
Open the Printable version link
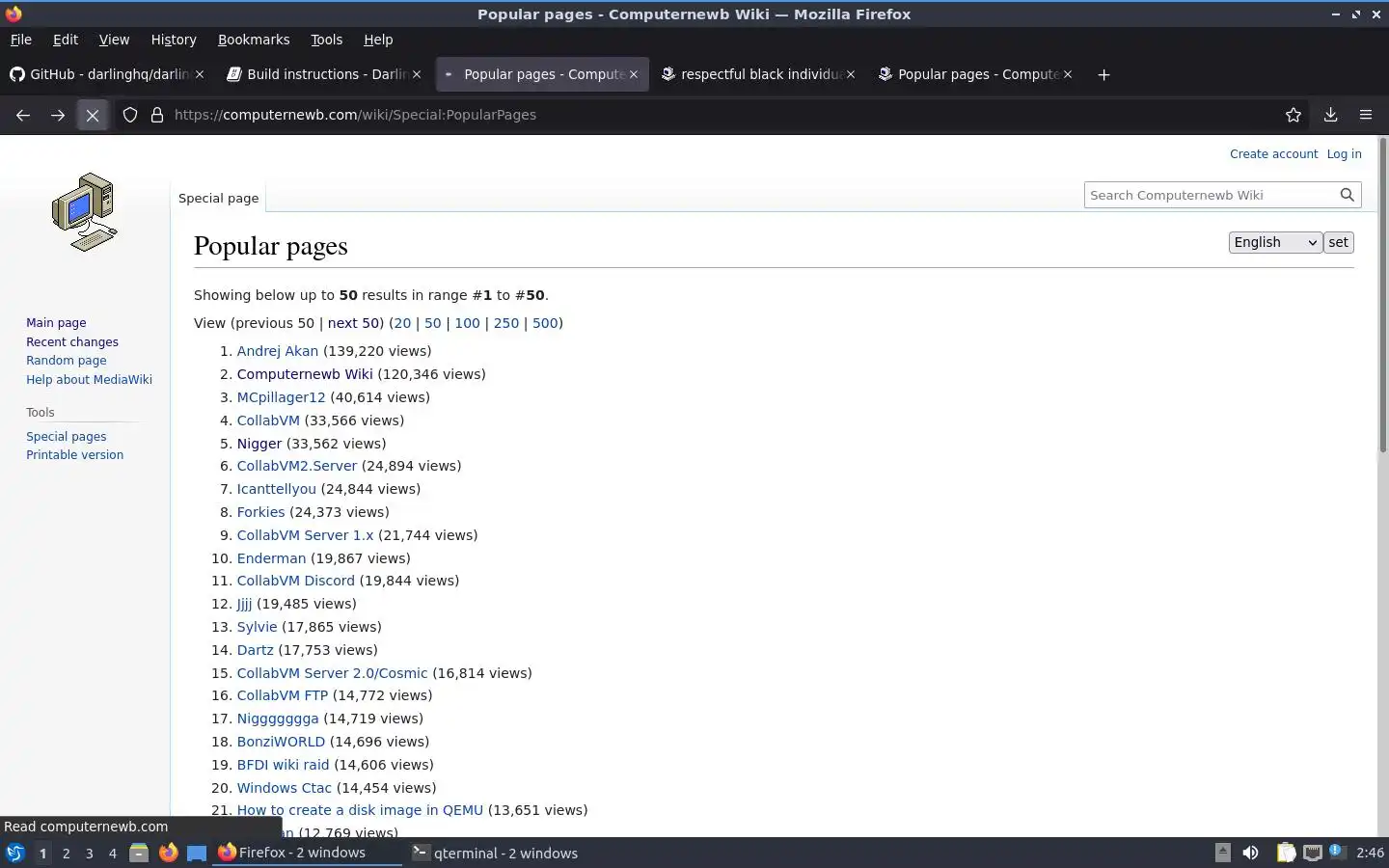(x=74, y=455)
